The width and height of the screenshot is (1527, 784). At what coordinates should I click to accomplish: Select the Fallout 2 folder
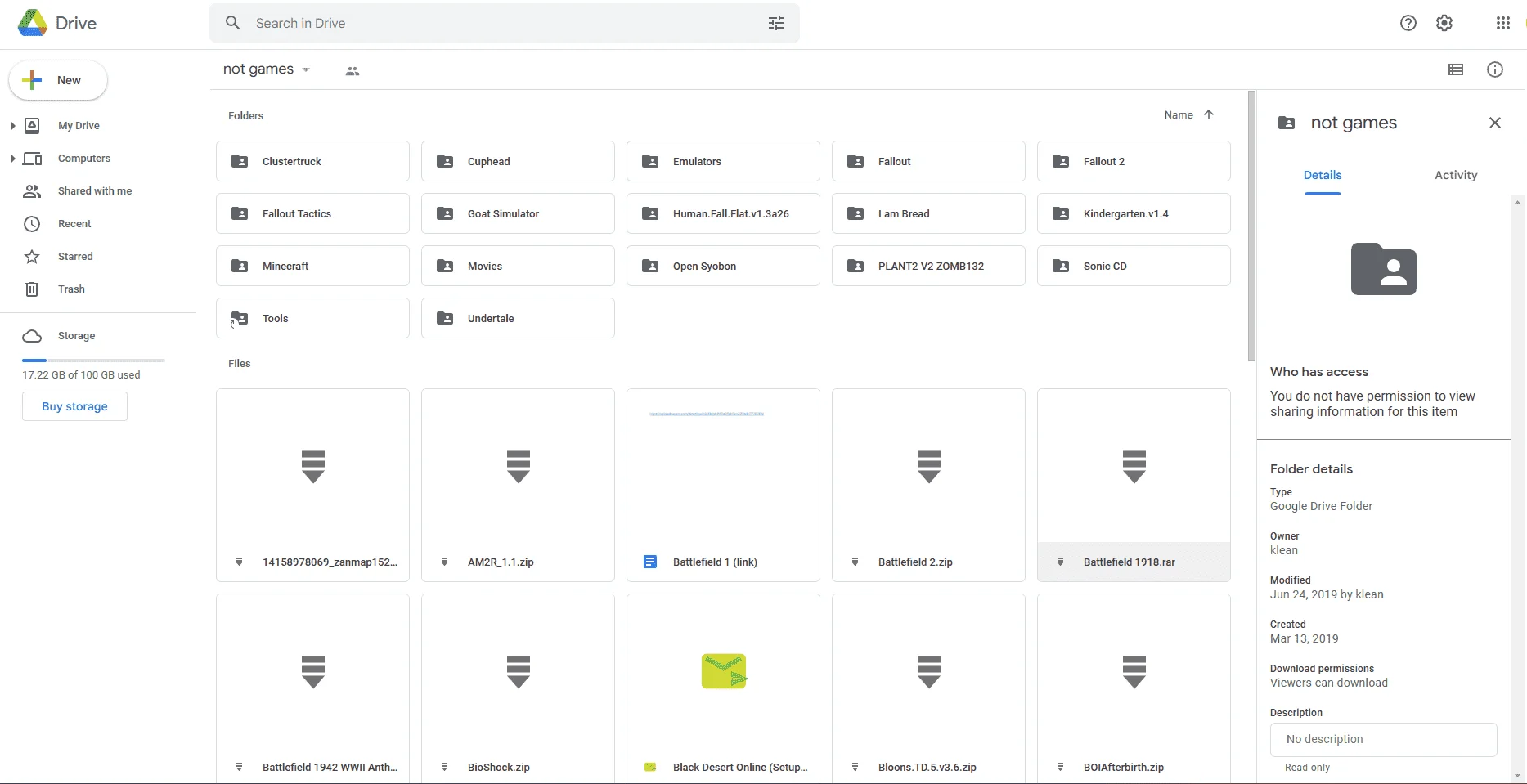(1134, 161)
